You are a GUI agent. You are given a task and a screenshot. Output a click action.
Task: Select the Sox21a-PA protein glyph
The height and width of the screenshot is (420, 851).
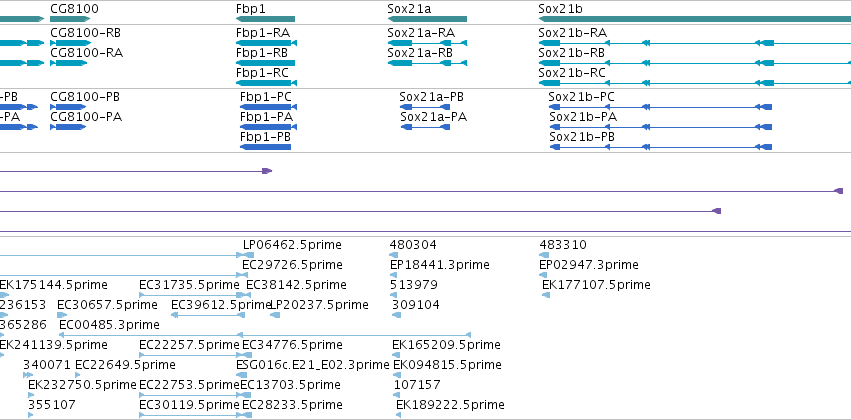tap(425, 127)
